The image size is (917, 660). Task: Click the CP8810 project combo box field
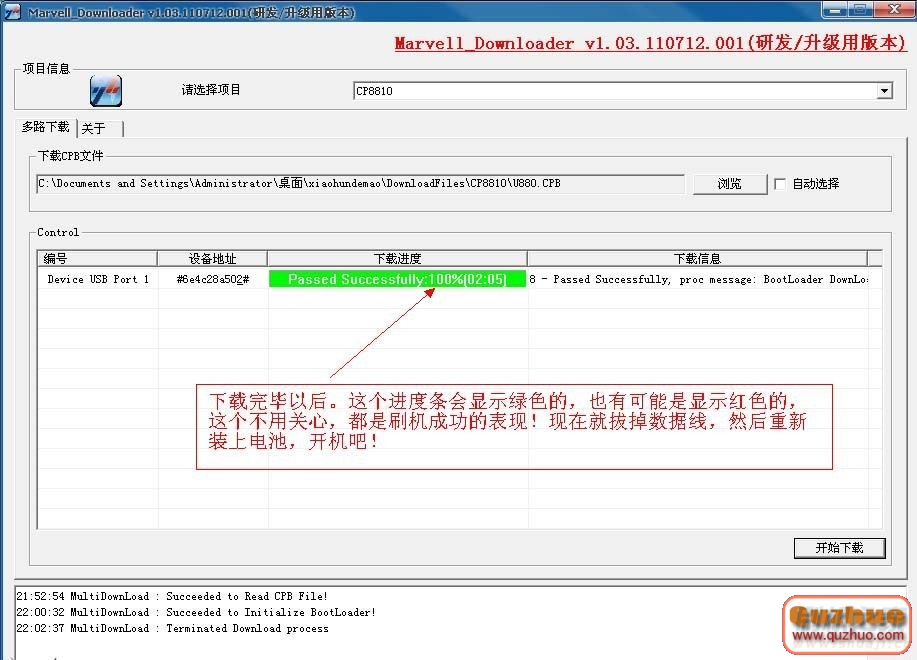[622, 91]
